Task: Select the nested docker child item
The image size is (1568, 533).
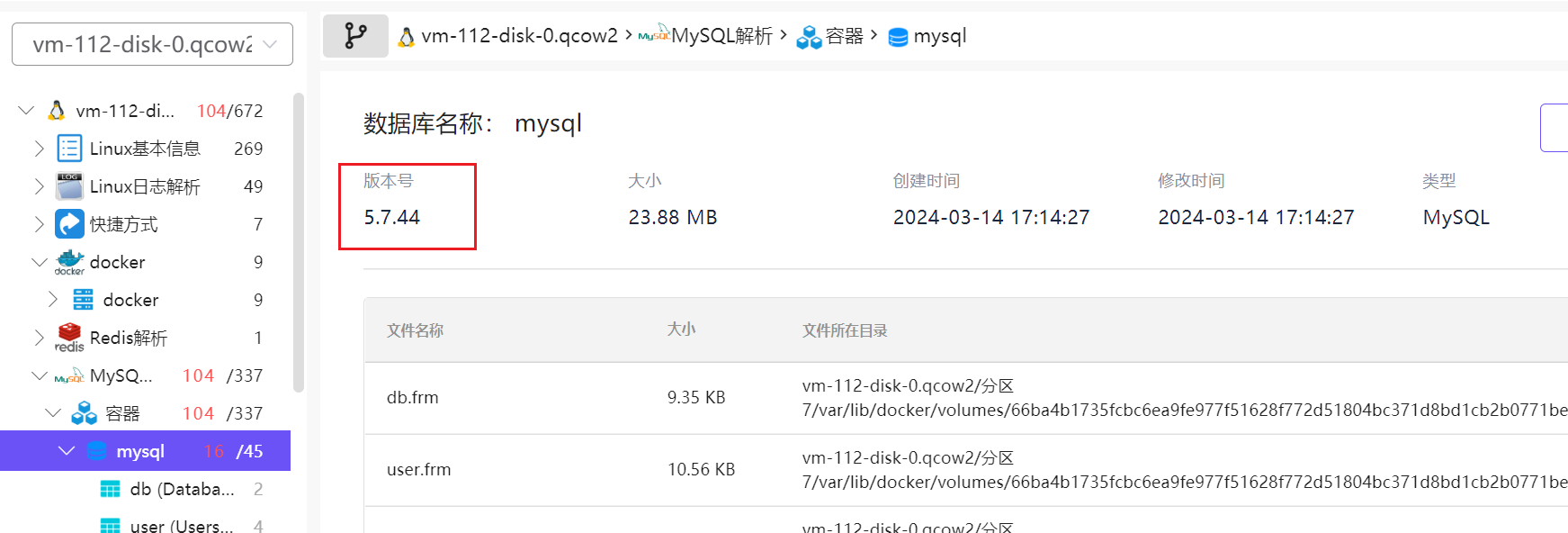Action: click(130, 300)
